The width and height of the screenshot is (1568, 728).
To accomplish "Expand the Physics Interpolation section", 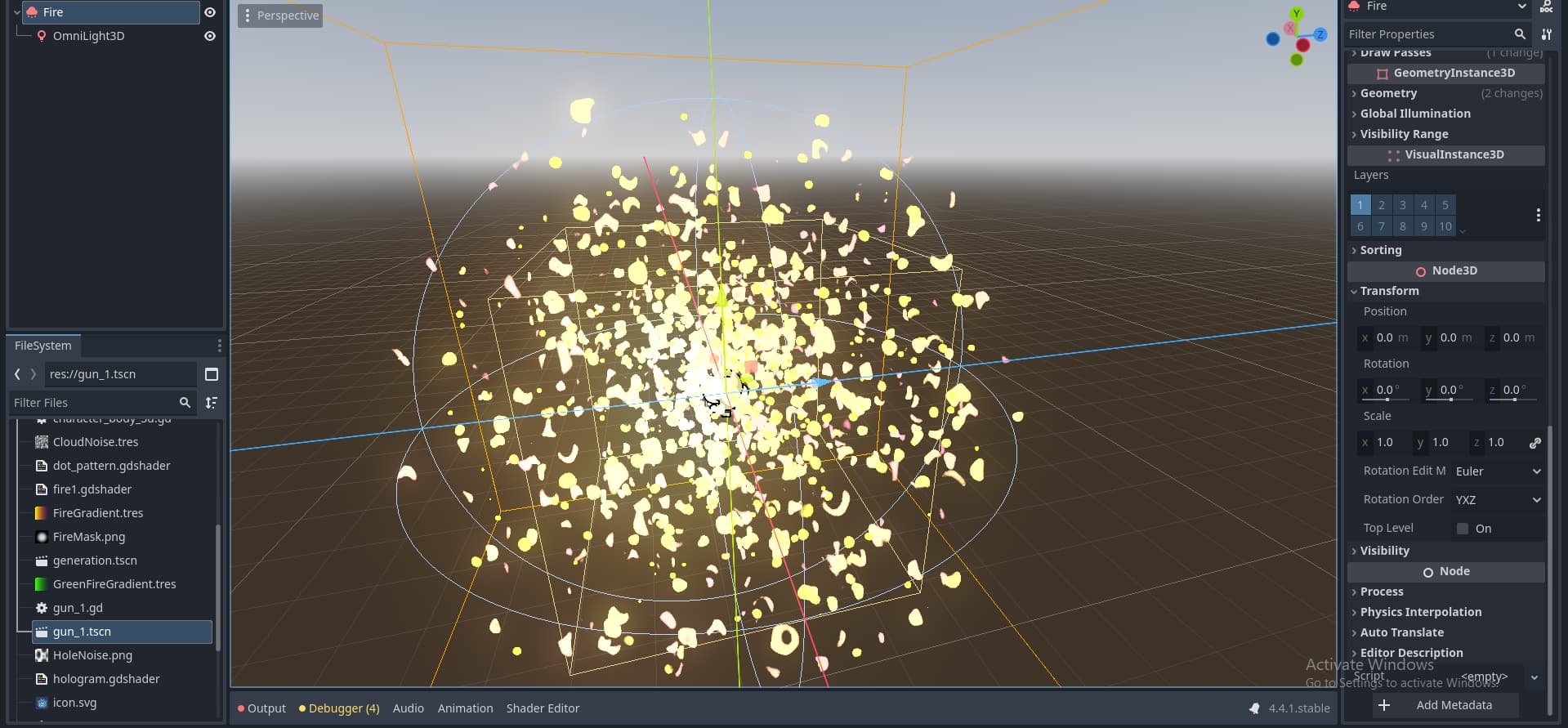I will pyautogui.click(x=1446, y=612).
